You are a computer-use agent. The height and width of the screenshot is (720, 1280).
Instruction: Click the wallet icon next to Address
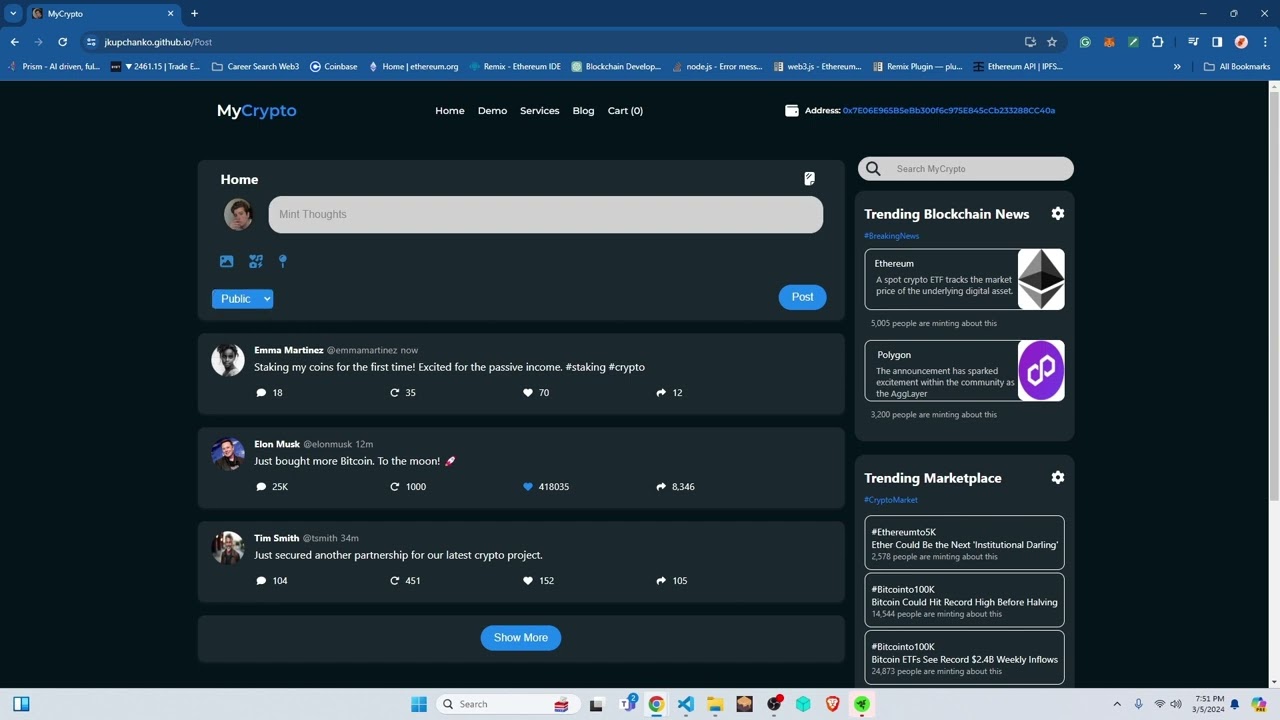(792, 111)
